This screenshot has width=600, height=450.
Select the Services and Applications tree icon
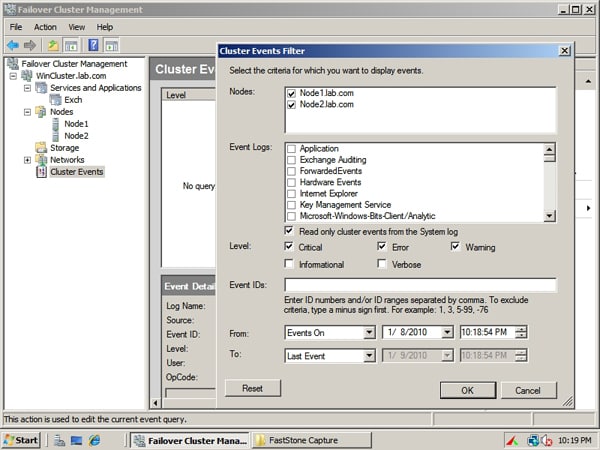(41, 88)
